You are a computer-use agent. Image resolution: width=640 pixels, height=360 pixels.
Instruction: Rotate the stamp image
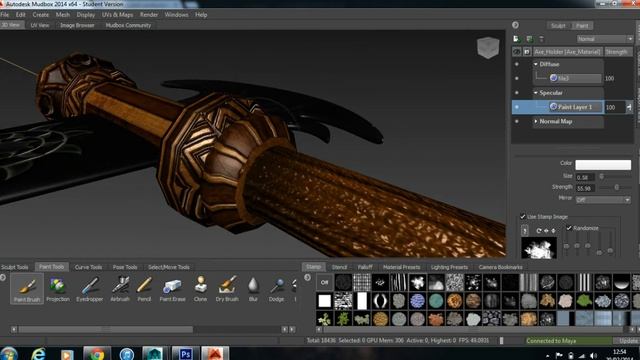click(x=539, y=231)
